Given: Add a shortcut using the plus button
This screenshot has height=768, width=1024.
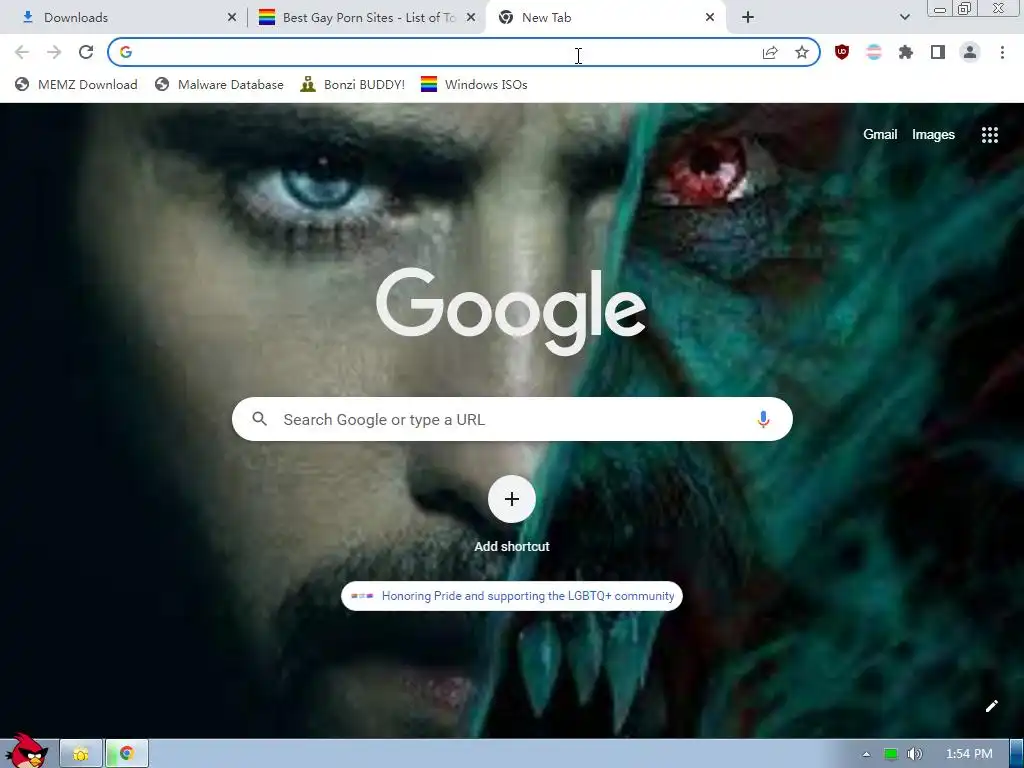Looking at the screenshot, I should coord(512,499).
